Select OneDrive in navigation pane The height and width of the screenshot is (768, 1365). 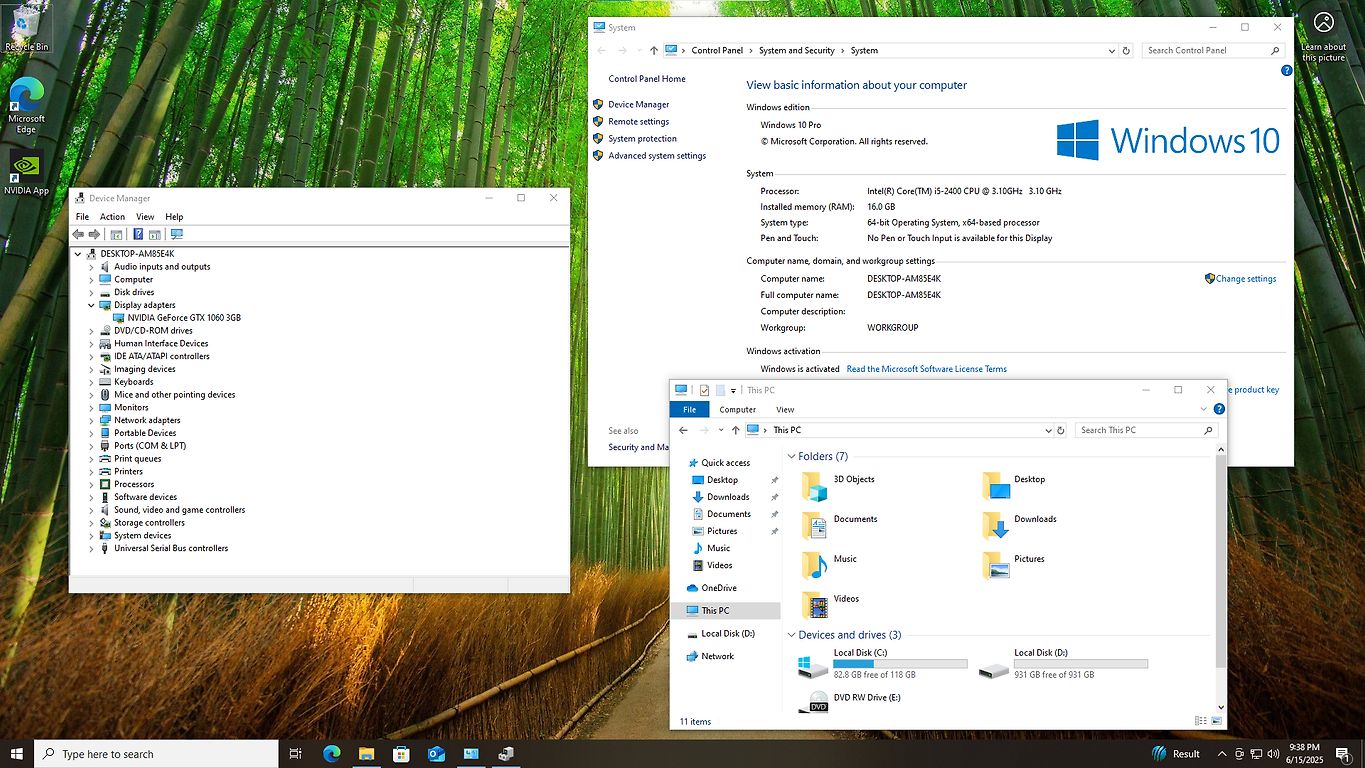pos(718,588)
